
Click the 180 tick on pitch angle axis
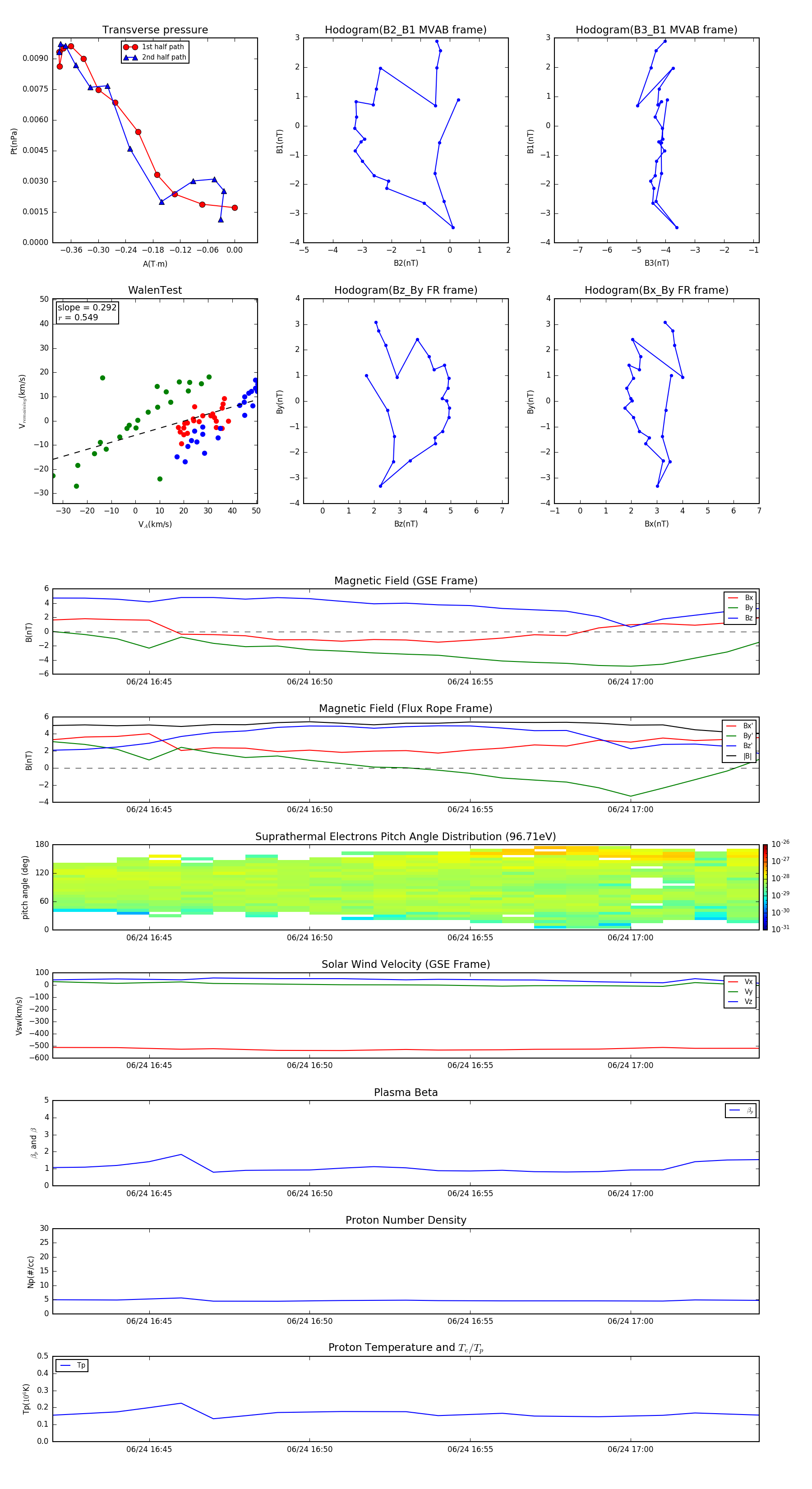pyautogui.click(x=42, y=845)
